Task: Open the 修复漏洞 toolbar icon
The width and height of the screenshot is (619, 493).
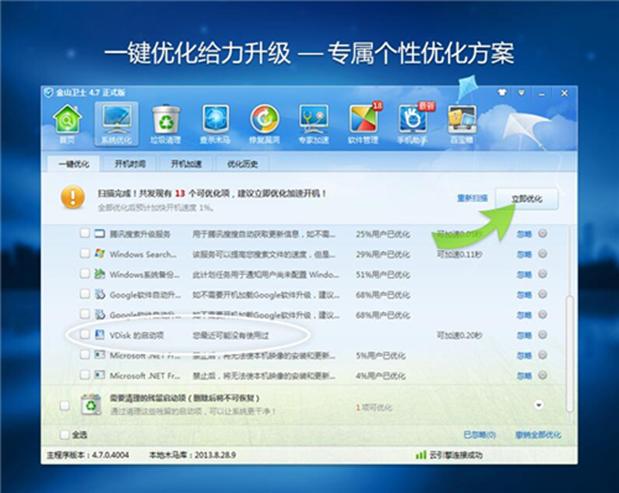Action: [264, 124]
